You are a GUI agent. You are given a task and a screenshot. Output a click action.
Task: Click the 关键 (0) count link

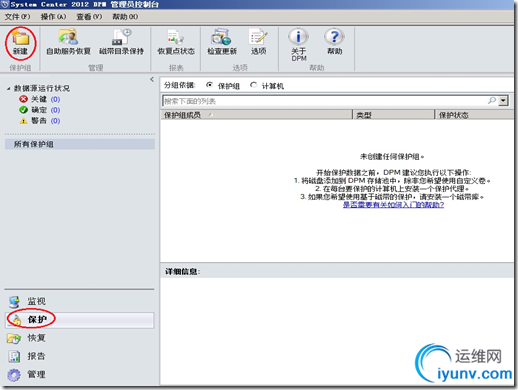(55, 99)
